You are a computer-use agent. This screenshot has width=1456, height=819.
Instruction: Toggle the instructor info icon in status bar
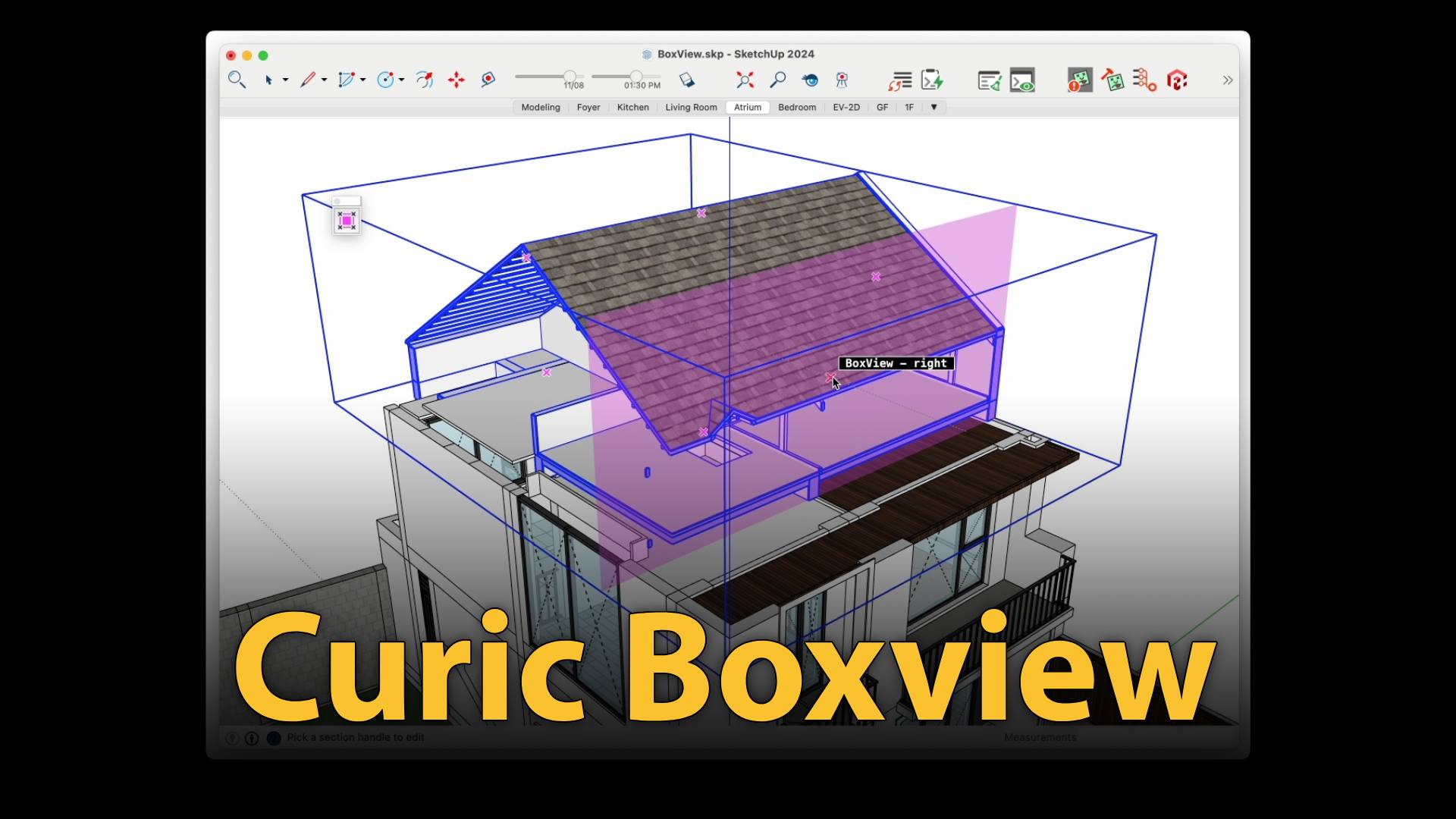(x=252, y=738)
